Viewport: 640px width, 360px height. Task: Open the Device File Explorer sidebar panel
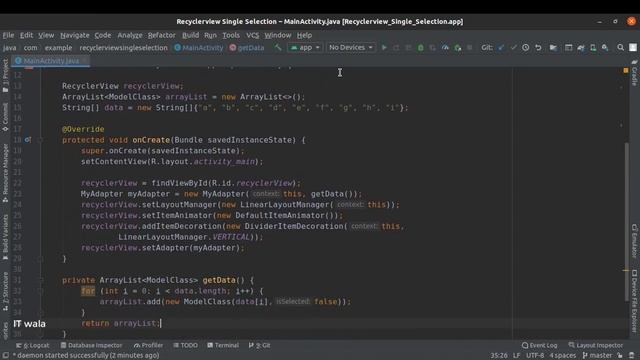pyautogui.click(x=634, y=301)
